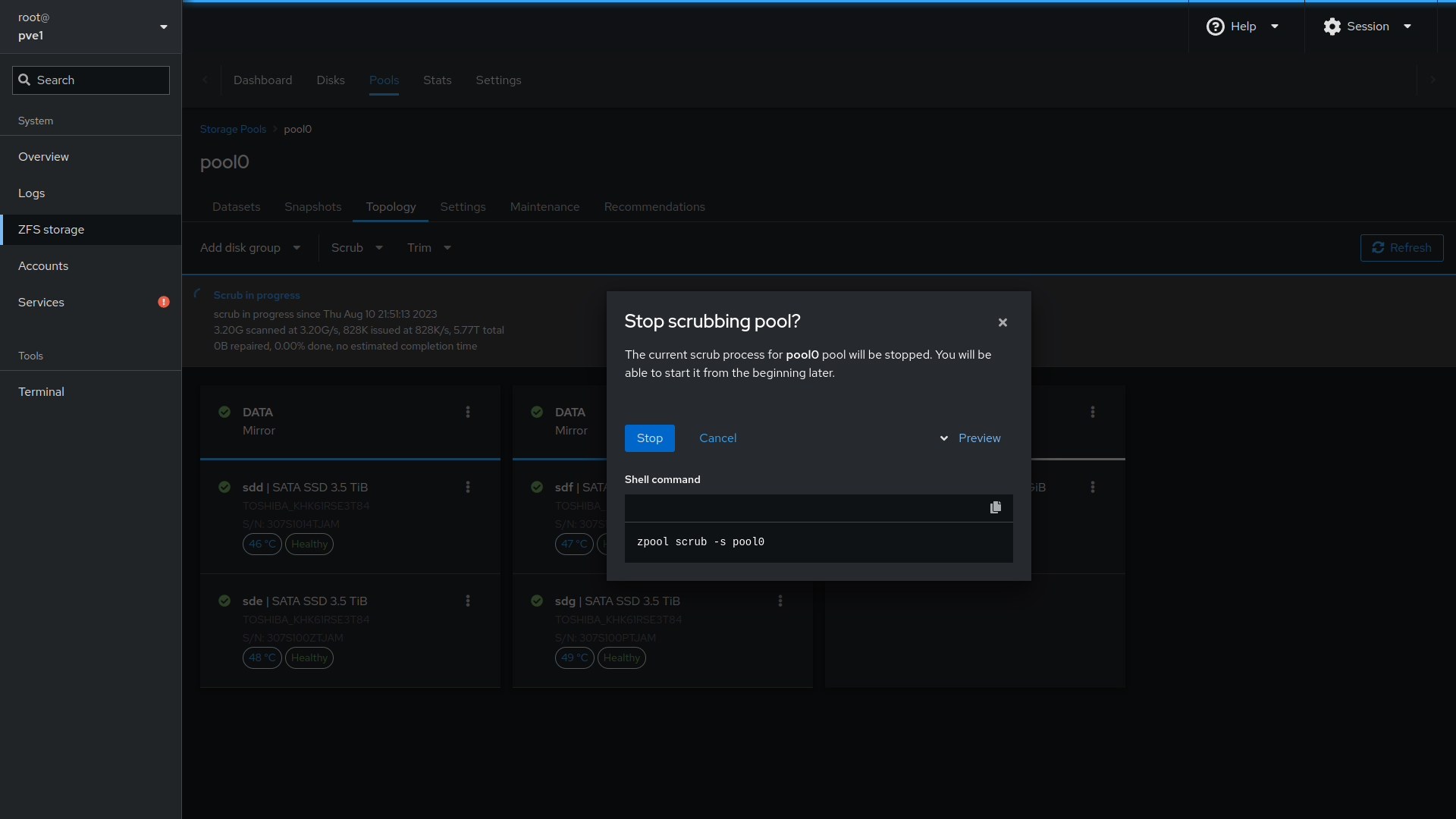Switch to the Maintenance pool tab
The width and height of the screenshot is (1456, 819).
click(x=544, y=207)
